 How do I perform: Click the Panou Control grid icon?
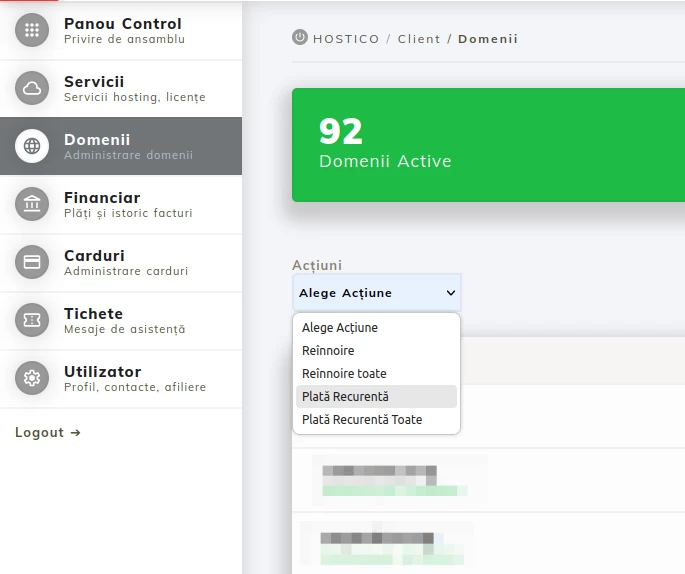[32, 30]
